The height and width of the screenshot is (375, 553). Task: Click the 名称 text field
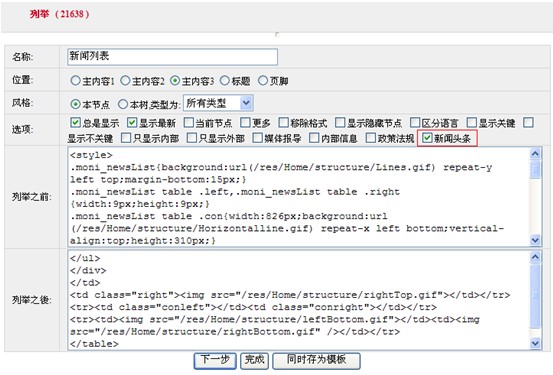[x=172, y=57]
